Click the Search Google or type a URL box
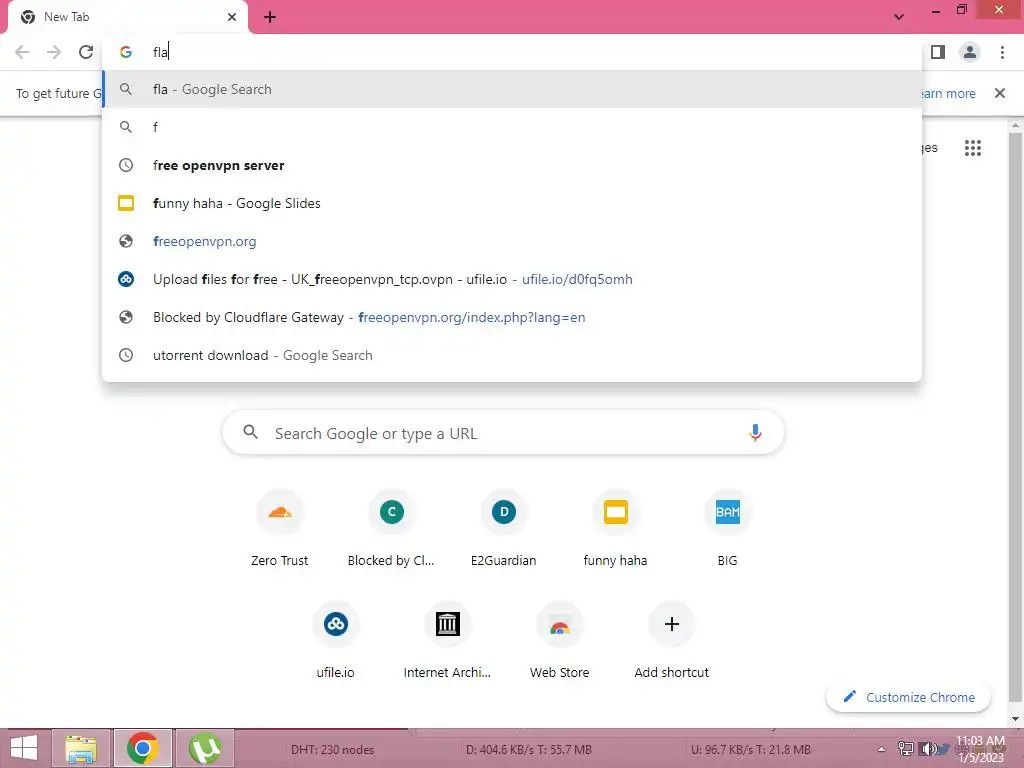Image resolution: width=1024 pixels, height=768 pixels. [503, 433]
